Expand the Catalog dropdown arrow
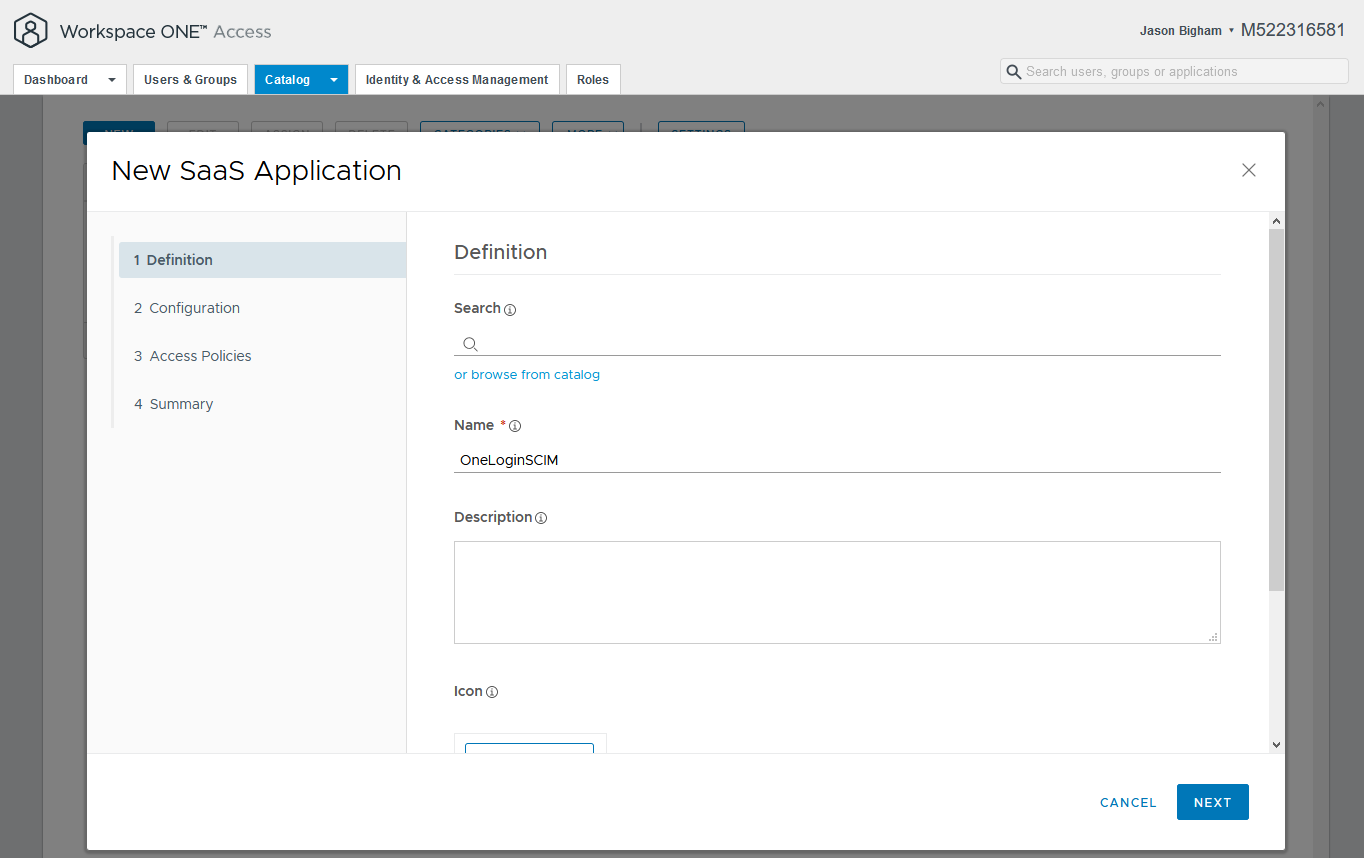 [333, 79]
